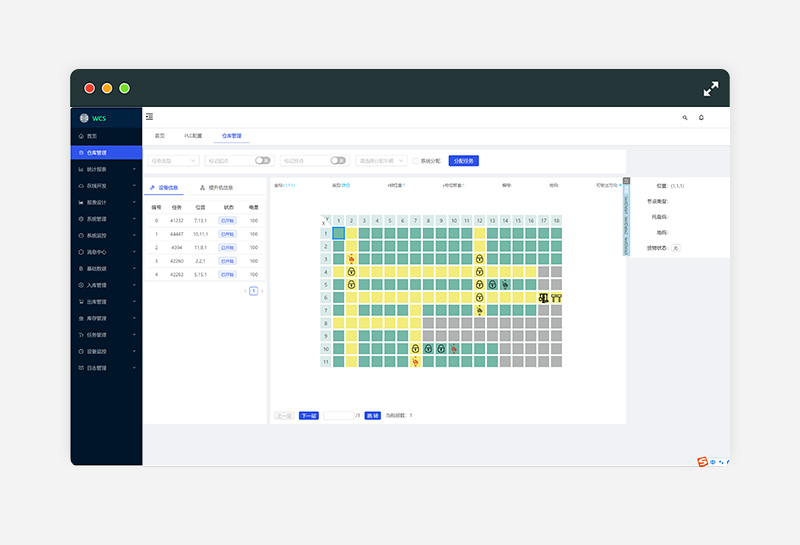Click the lock icon in grid row 10, column 7

click(415, 349)
